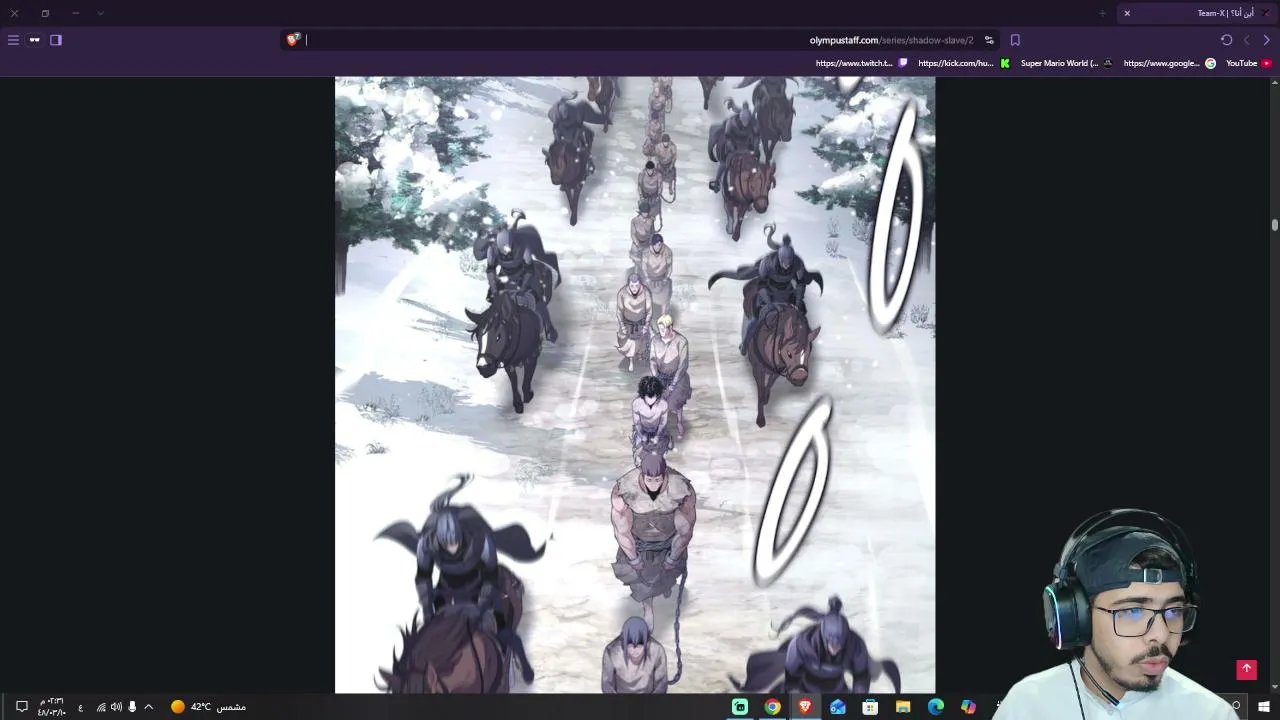1280x720 pixels.
Task: Show hidden system tray icons
Action: pyautogui.click(x=149, y=707)
